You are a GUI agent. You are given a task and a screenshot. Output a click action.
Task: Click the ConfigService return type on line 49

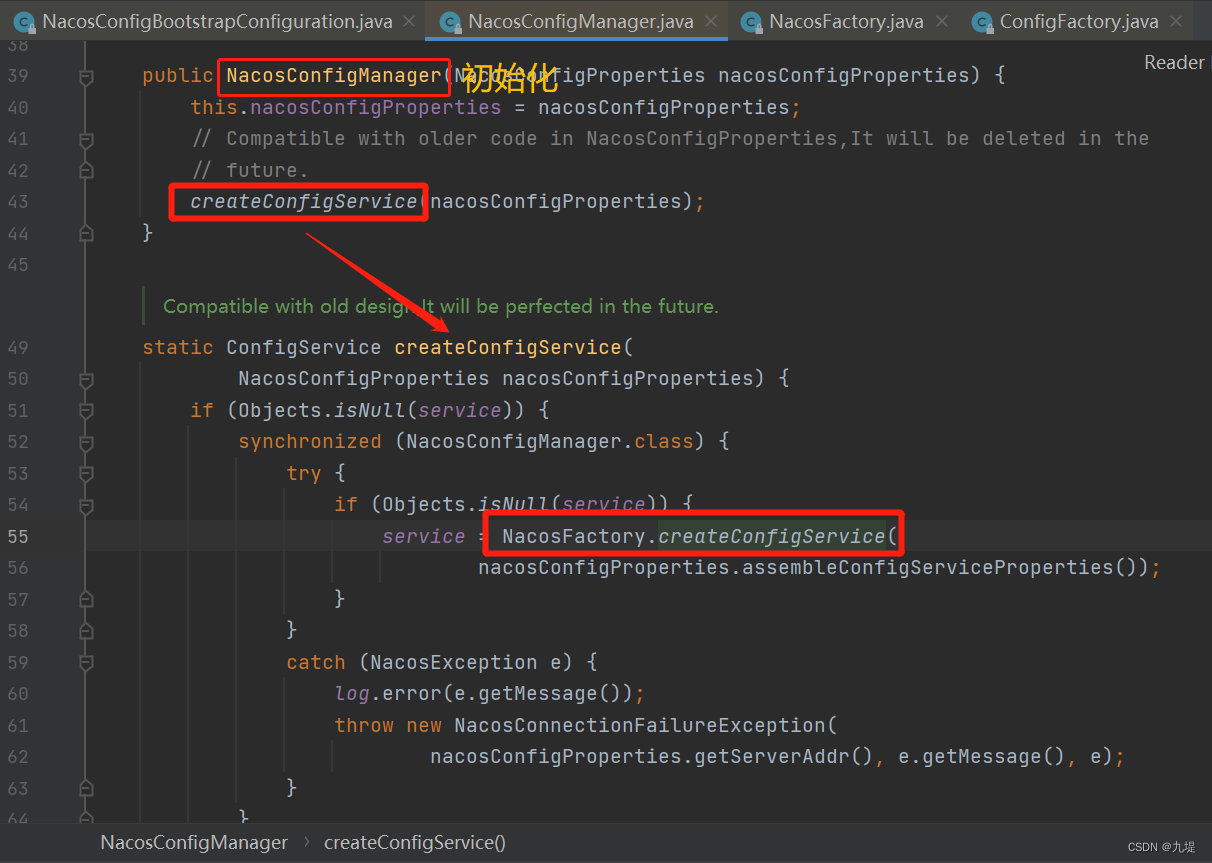[304, 348]
